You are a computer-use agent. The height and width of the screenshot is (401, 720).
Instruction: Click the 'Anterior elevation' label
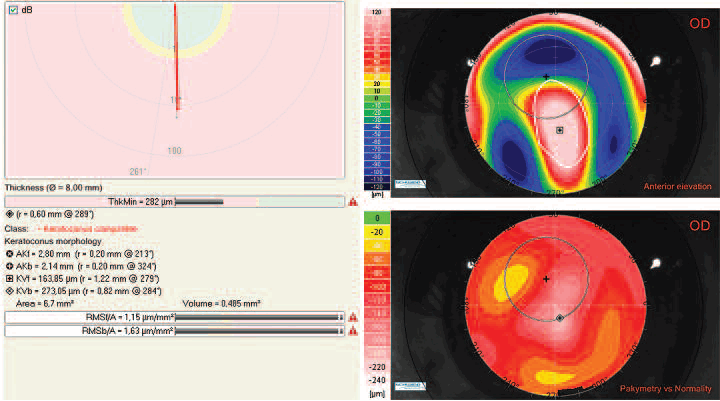point(677,186)
